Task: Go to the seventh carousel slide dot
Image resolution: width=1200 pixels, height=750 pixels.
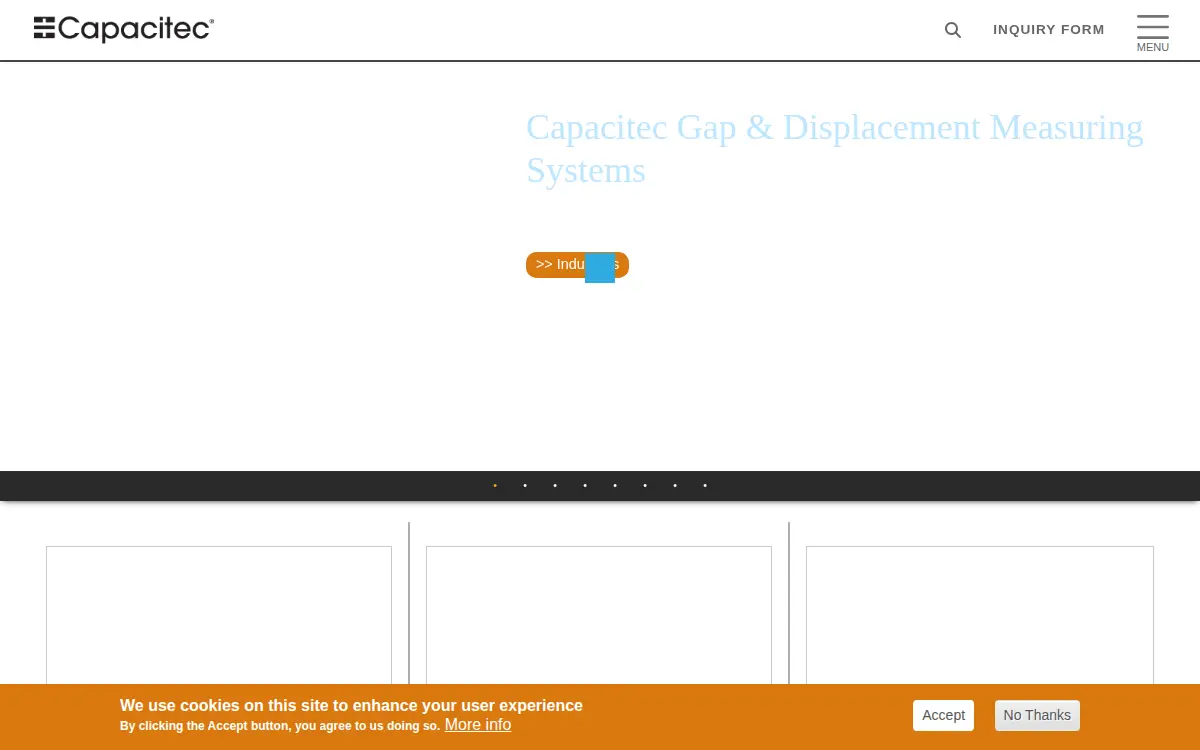Action: click(x=675, y=486)
